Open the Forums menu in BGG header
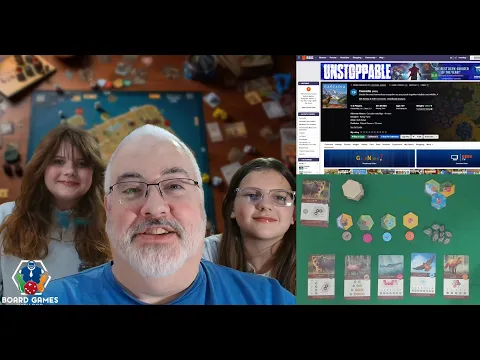 click(333, 58)
